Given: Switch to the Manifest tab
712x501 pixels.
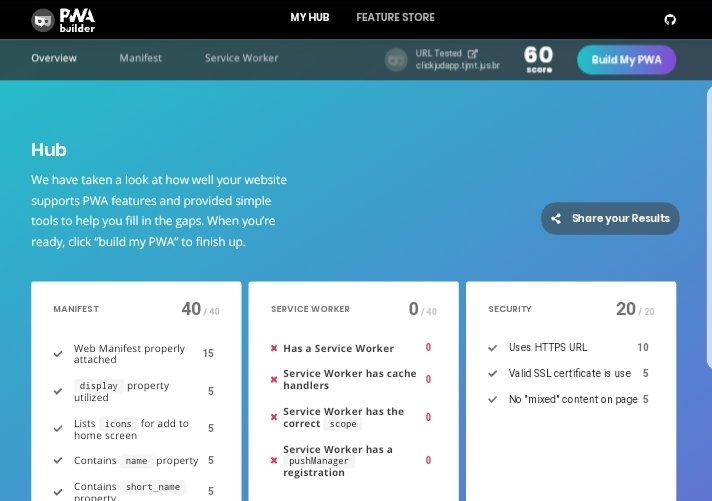Looking at the screenshot, I should pos(140,58).
